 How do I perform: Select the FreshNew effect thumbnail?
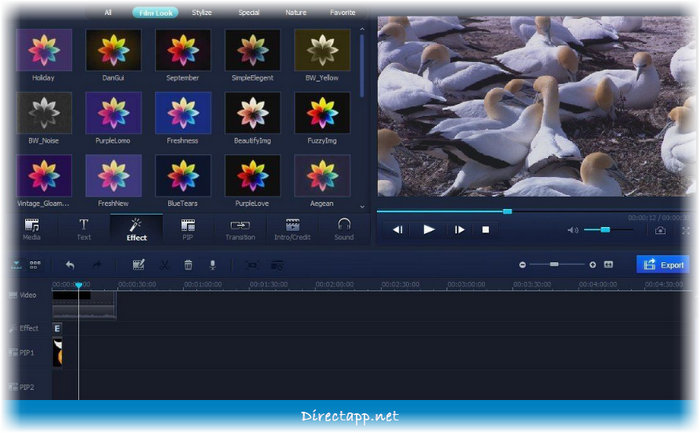point(113,176)
